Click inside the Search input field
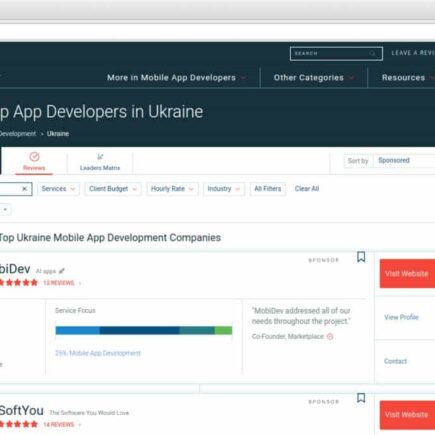This screenshot has width=435, height=435. [x=336, y=54]
